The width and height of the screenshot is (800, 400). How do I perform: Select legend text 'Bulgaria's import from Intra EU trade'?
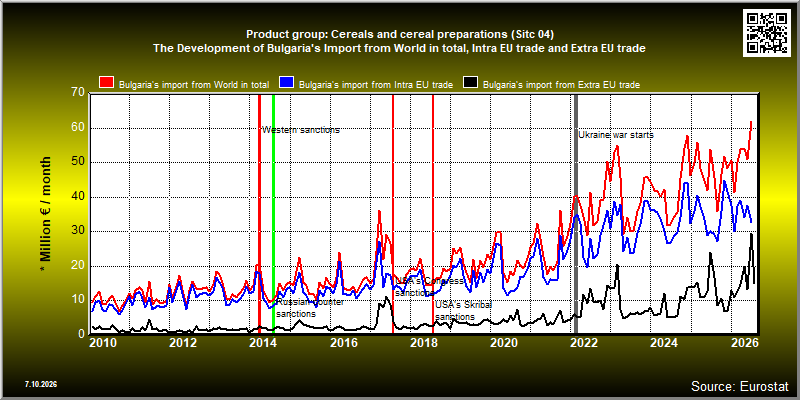[376, 85]
